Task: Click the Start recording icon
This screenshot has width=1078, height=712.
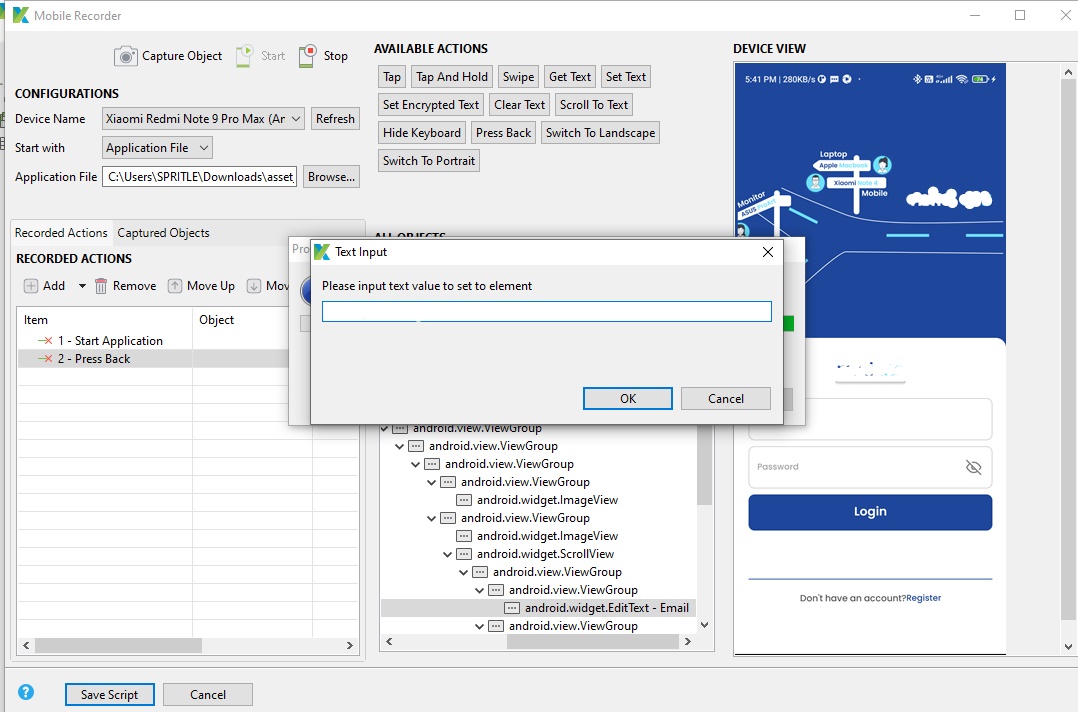Action: click(244, 56)
